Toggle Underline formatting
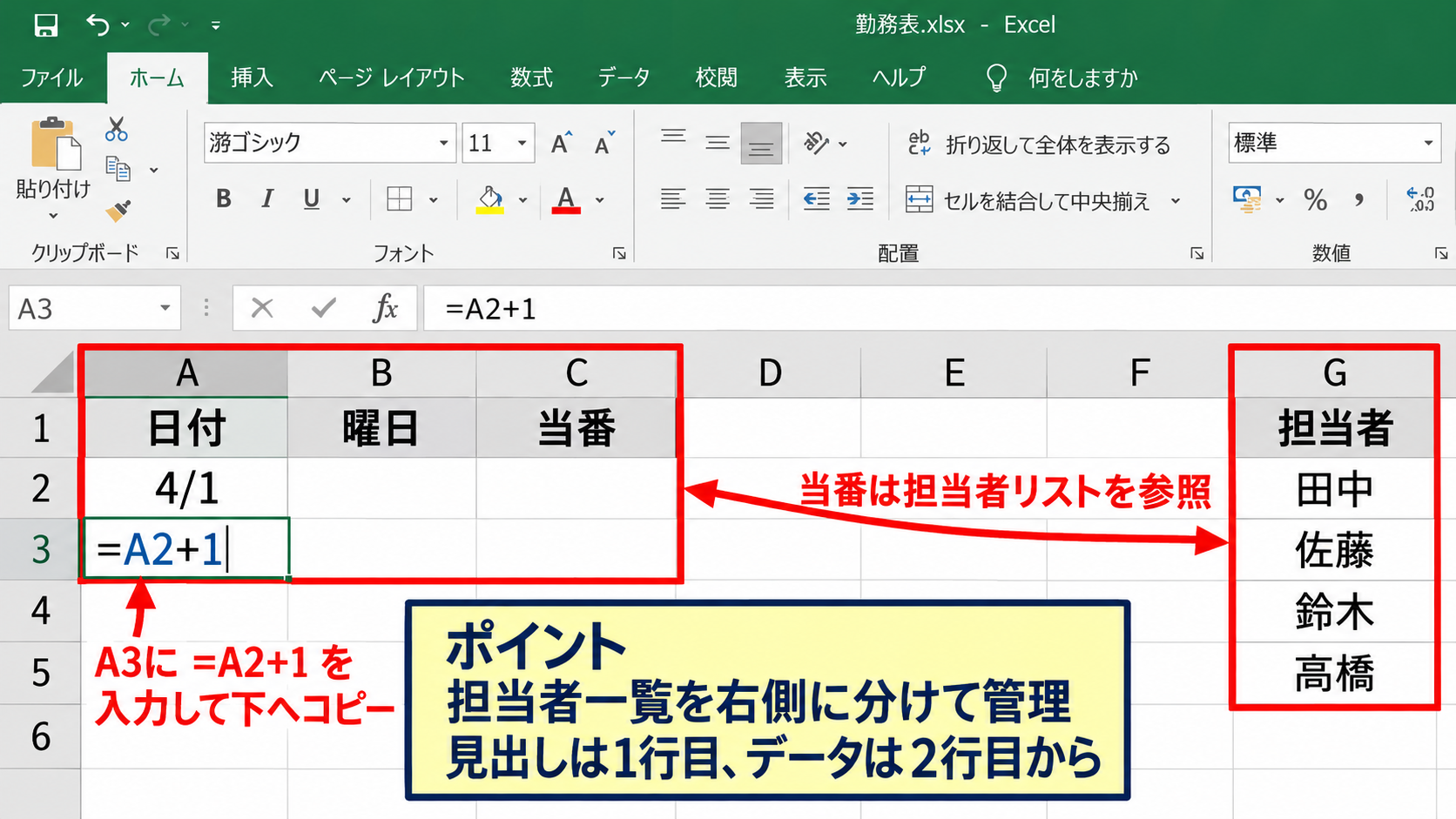Viewport: 1456px width, 819px height. (311, 199)
